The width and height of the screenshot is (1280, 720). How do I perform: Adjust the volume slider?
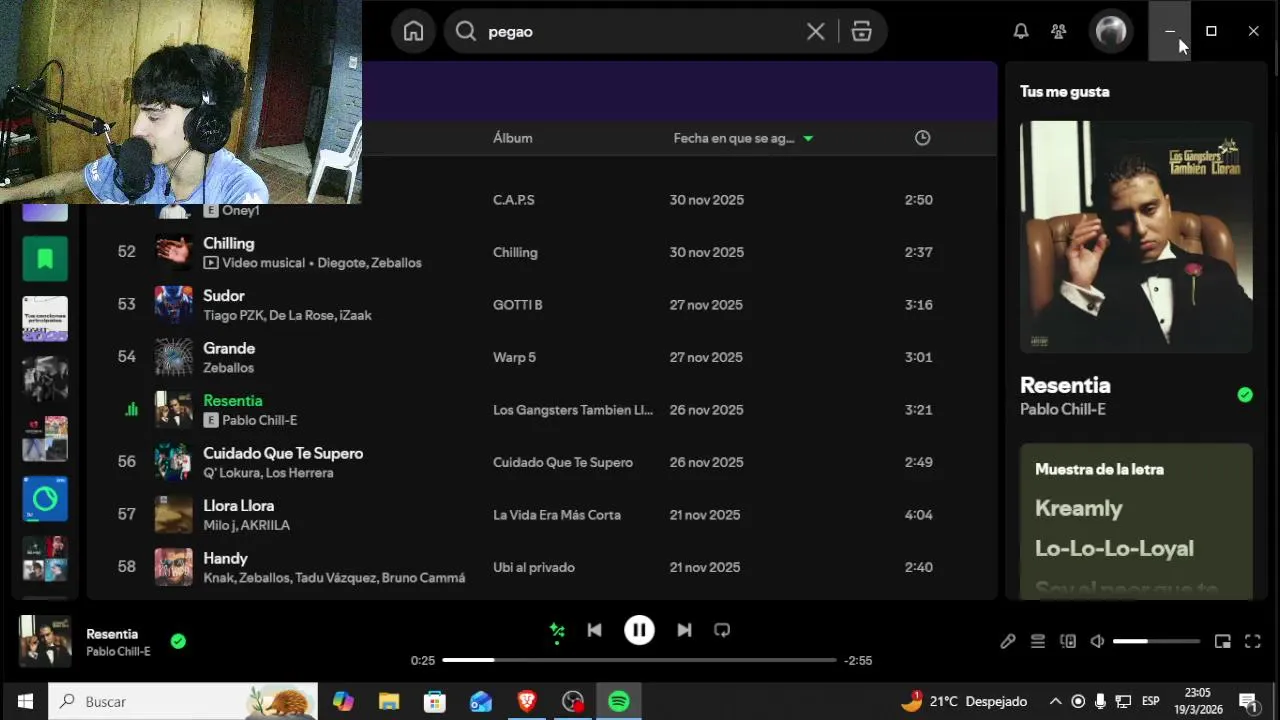1156,641
